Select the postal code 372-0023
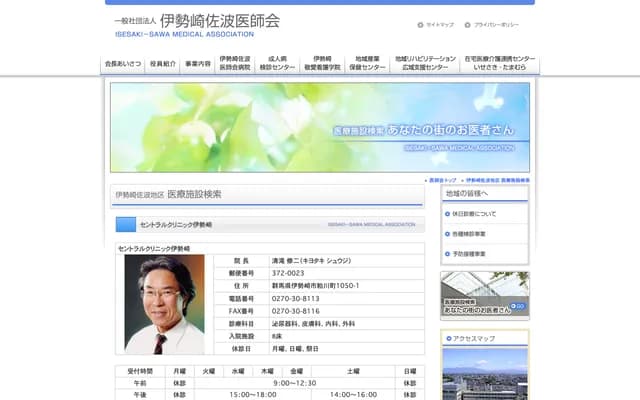This screenshot has height=400, width=640. (x=288, y=273)
